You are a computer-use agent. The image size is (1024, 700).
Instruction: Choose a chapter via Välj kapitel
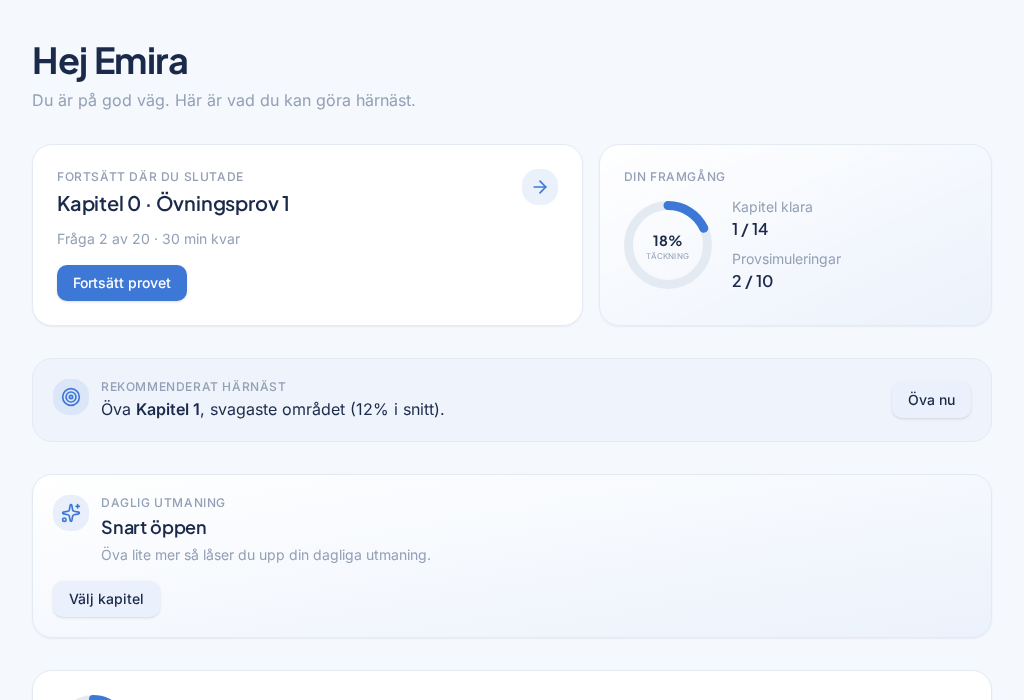point(106,599)
